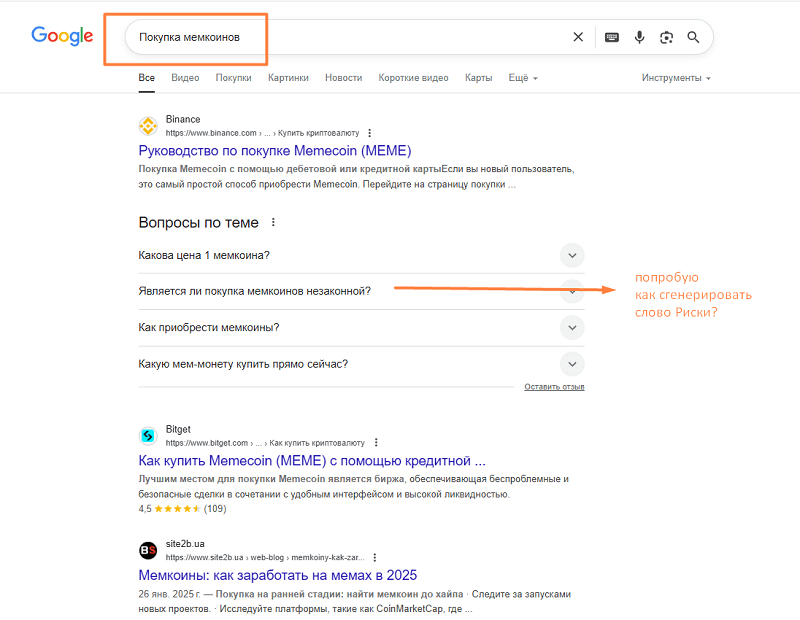
Task: Click the Bitget URL breadcrumb
Action: (265, 442)
